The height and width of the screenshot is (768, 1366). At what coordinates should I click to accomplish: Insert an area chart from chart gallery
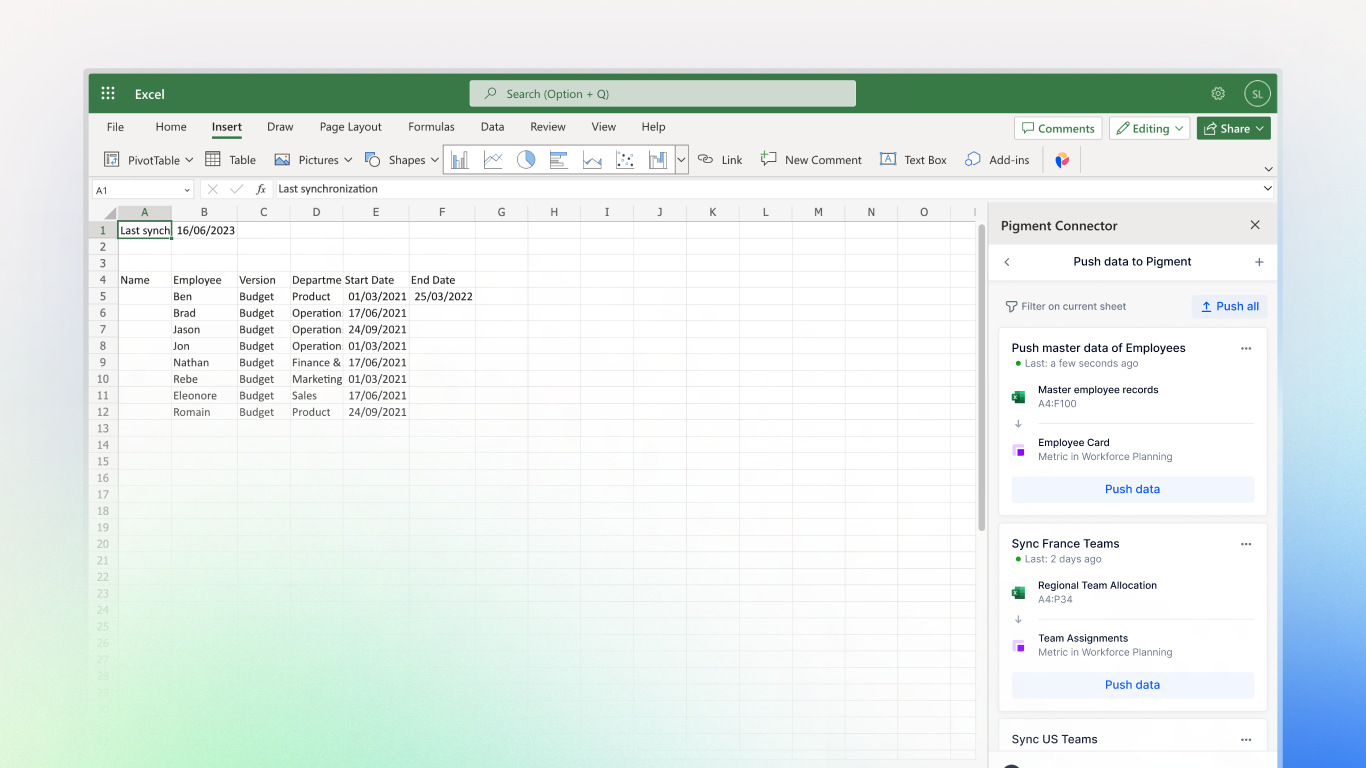point(592,160)
